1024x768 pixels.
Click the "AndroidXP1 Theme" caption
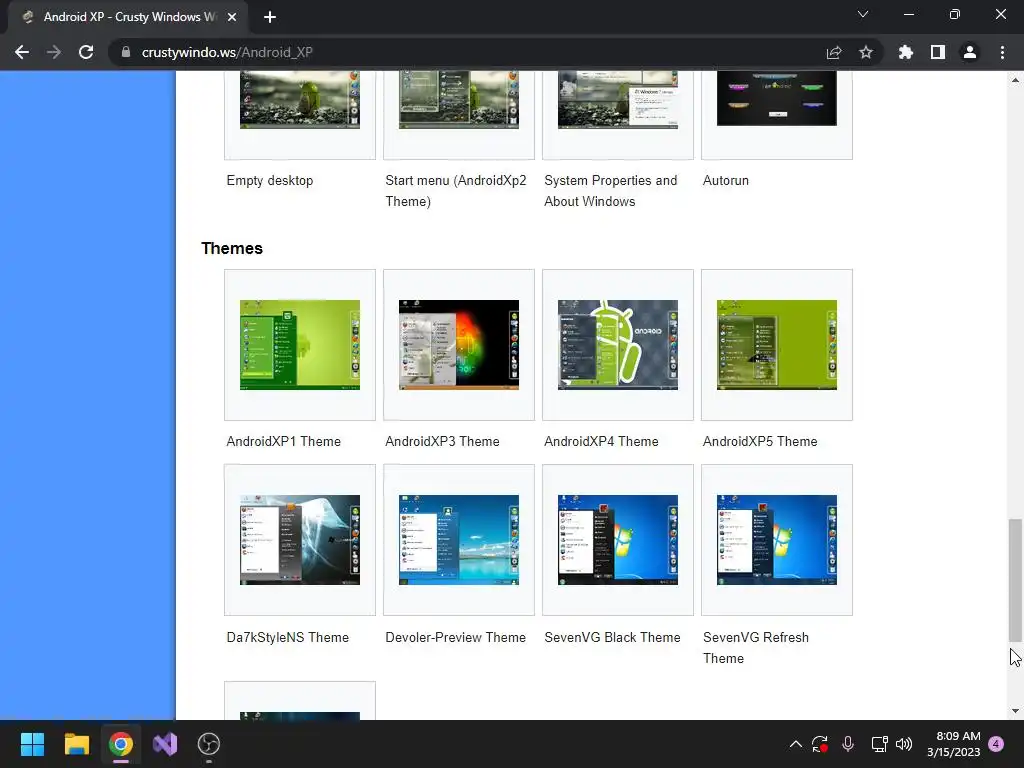(x=283, y=441)
